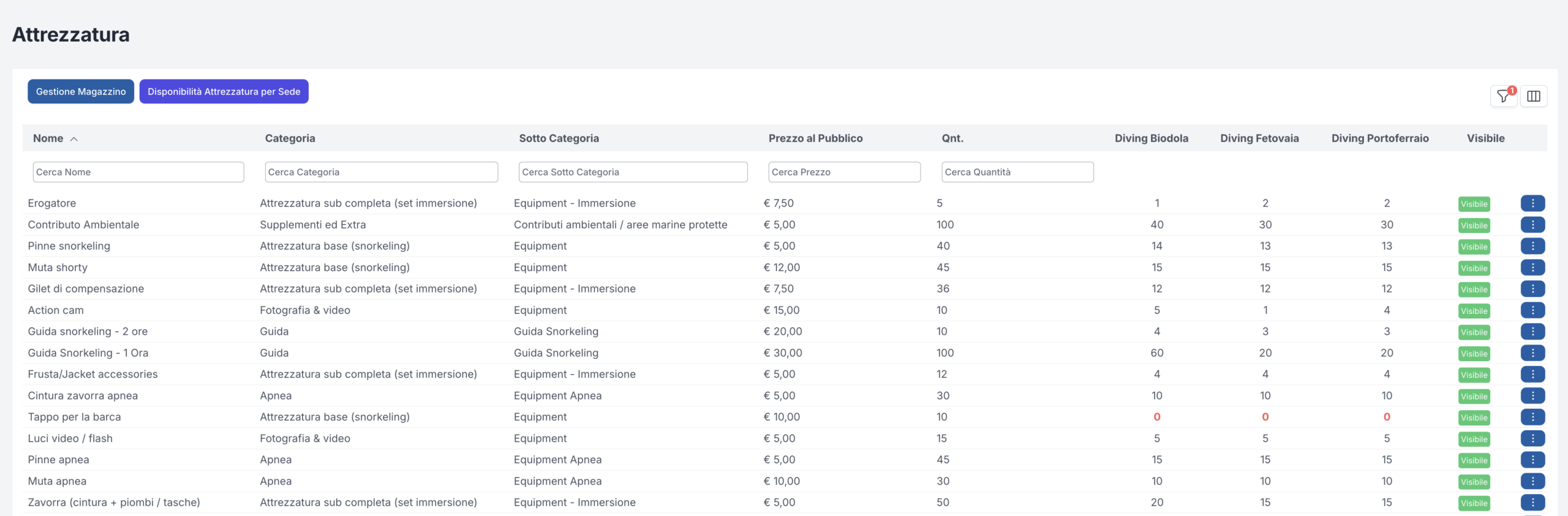Open actions menu for Pinne apnea

pos(1532,460)
